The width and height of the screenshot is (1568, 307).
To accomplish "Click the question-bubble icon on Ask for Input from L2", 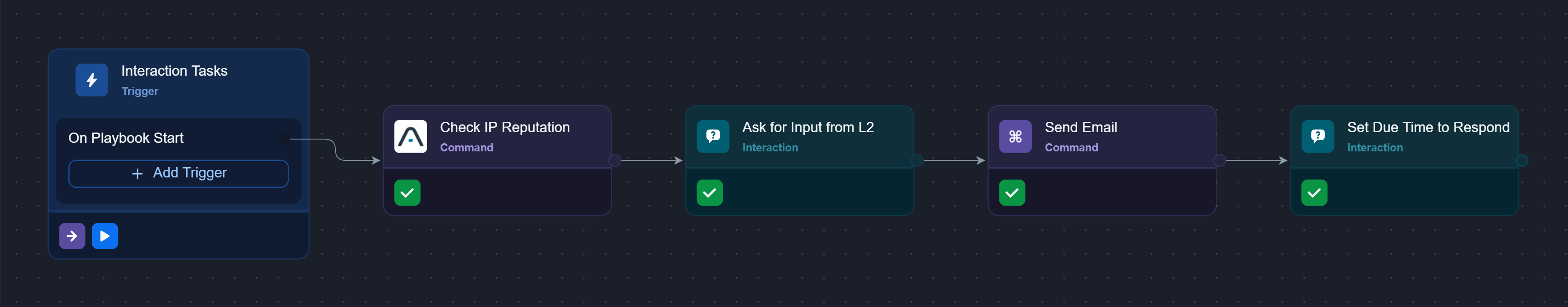I will pyautogui.click(x=712, y=136).
